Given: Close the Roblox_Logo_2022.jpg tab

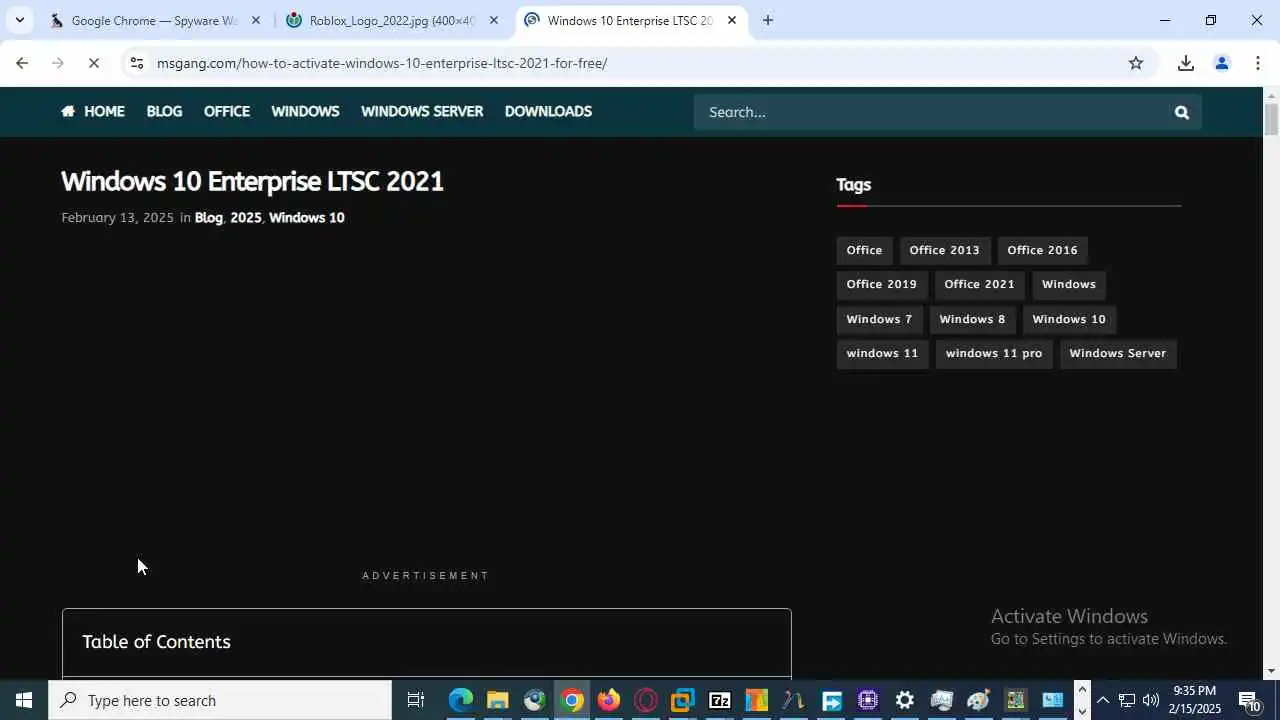Looking at the screenshot, I should 494,20.
